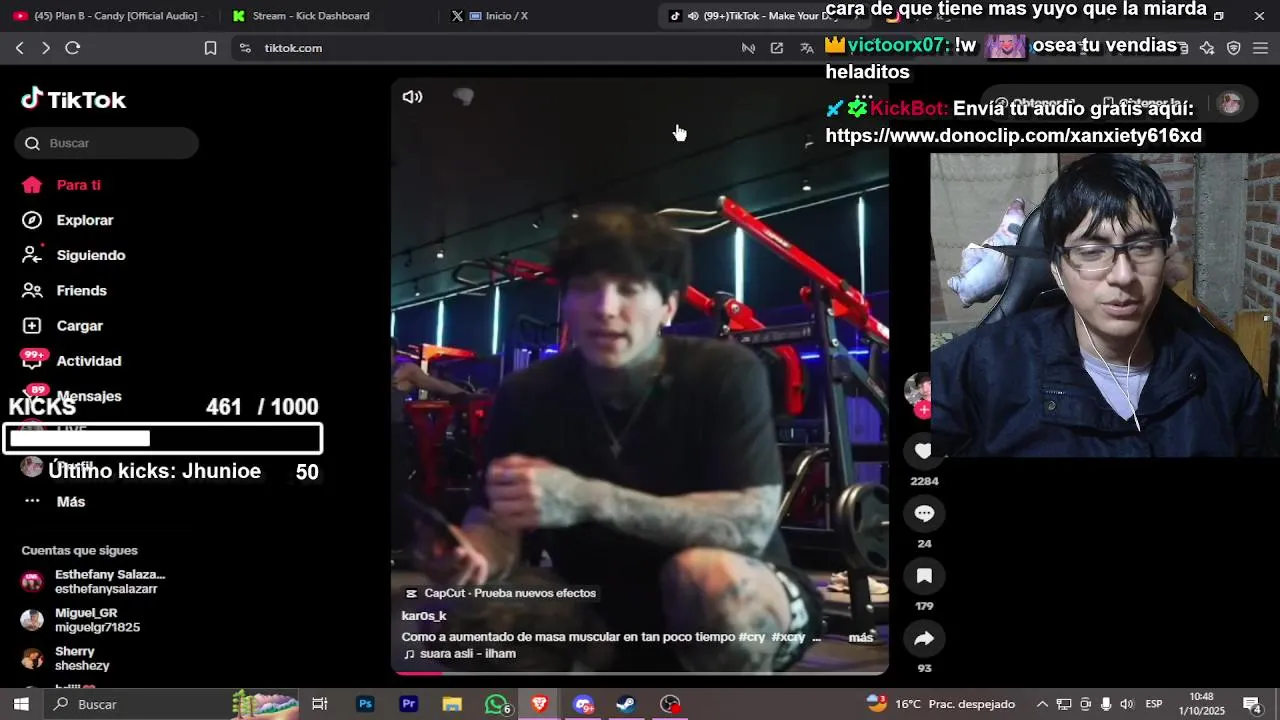
Task: Open the kar0s_k creator username
Action: coord(424,616)
